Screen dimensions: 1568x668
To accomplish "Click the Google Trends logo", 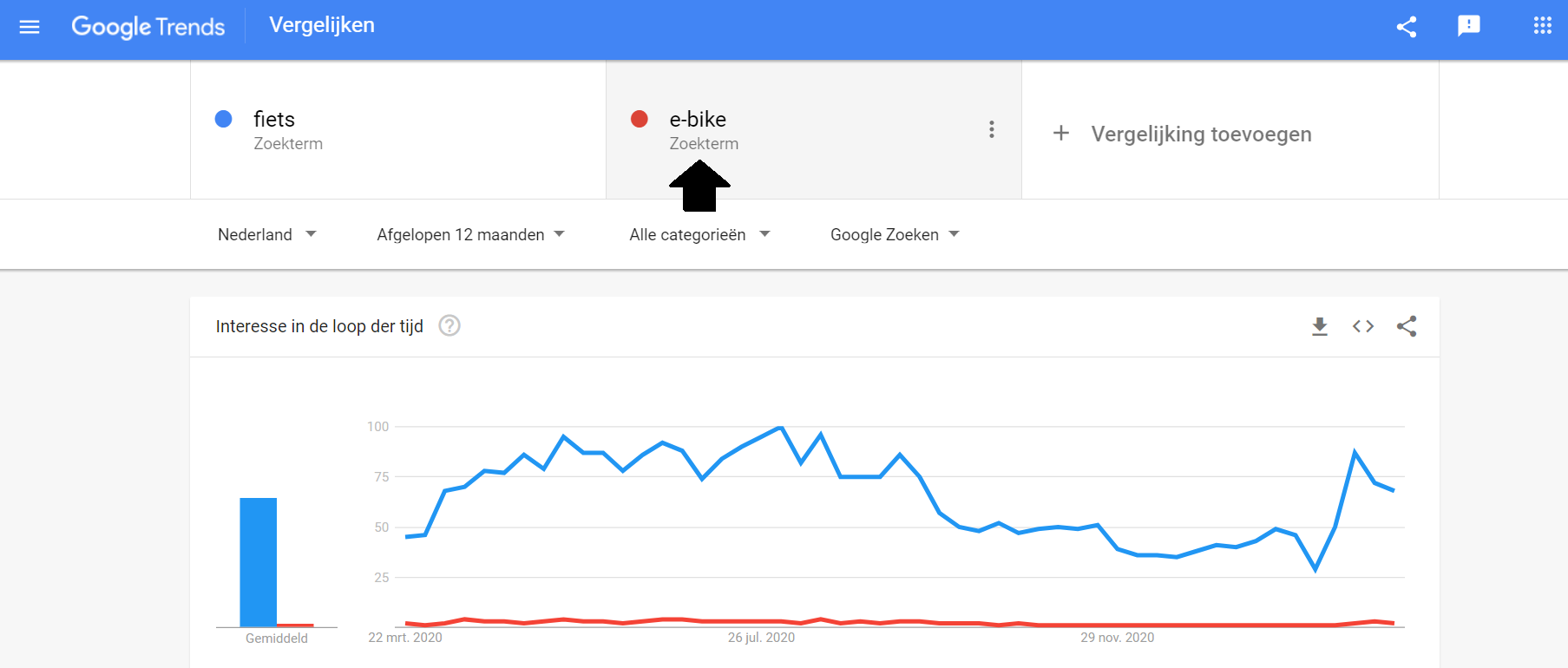I will pyautogui.click(x=148, y=26).
